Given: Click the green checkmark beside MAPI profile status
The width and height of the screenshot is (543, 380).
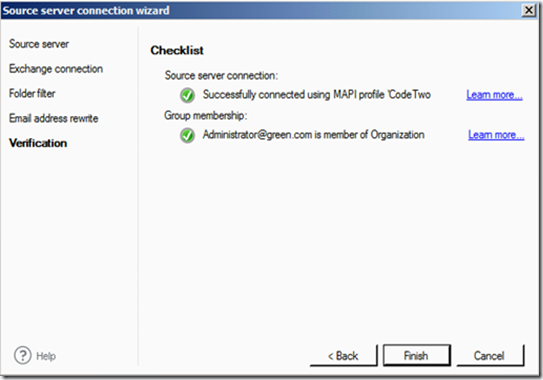Looking at the screenshot, I should coord(187,95).
